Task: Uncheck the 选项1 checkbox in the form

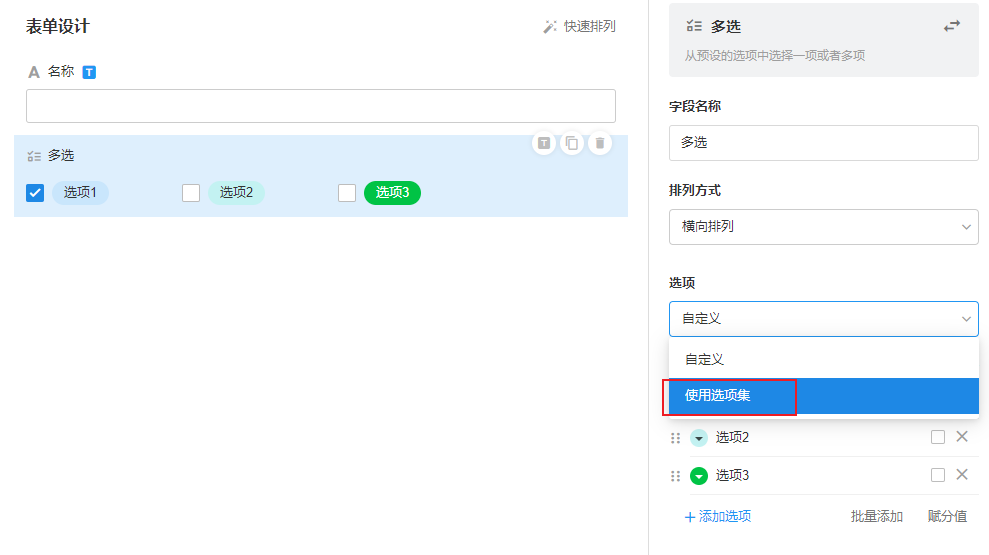Action: point(35,193)
